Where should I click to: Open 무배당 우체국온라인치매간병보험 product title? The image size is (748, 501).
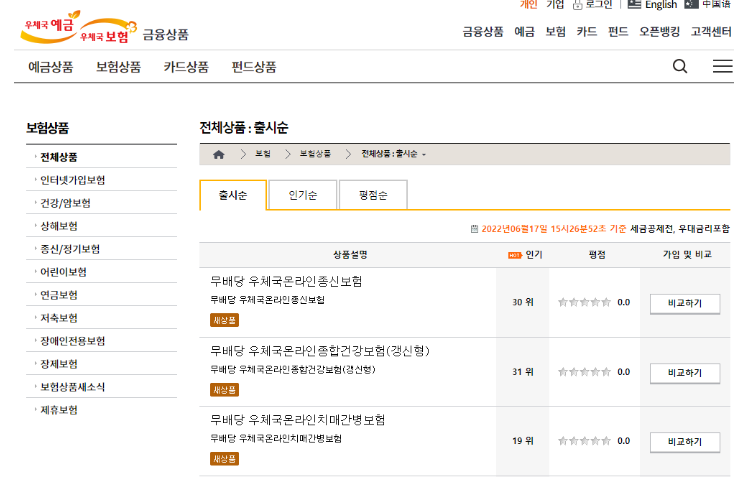298,420
